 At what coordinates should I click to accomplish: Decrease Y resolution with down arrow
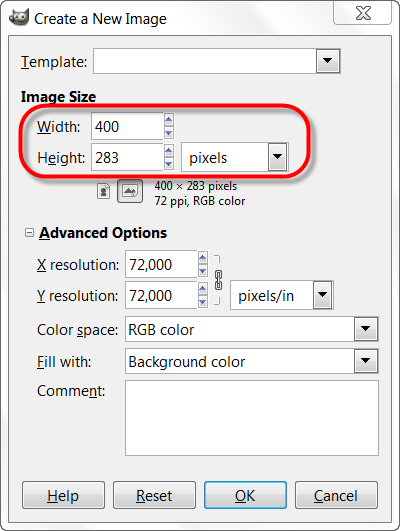coord(203,302)
